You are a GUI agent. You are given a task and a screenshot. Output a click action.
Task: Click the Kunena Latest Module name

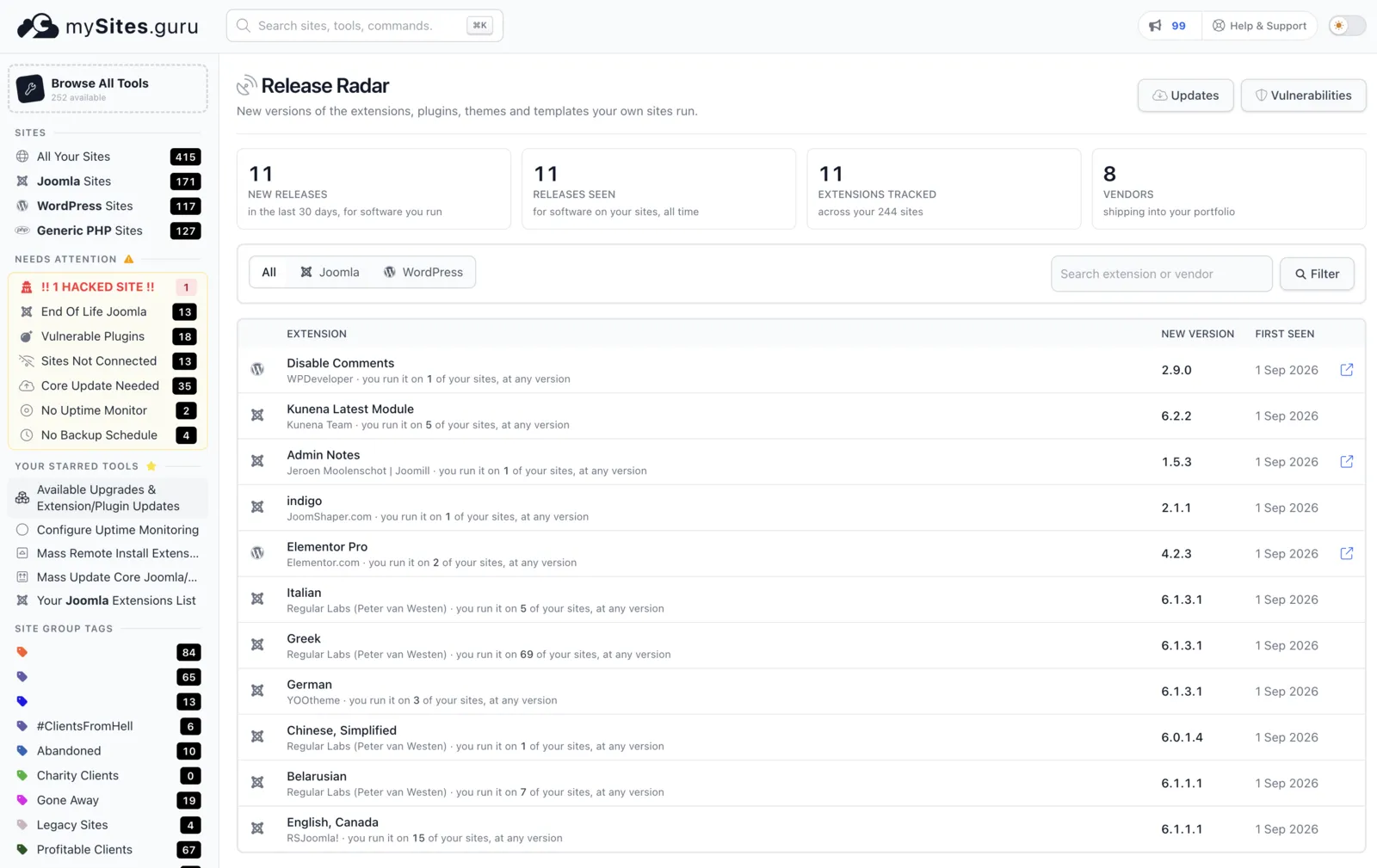pos(350,409)
